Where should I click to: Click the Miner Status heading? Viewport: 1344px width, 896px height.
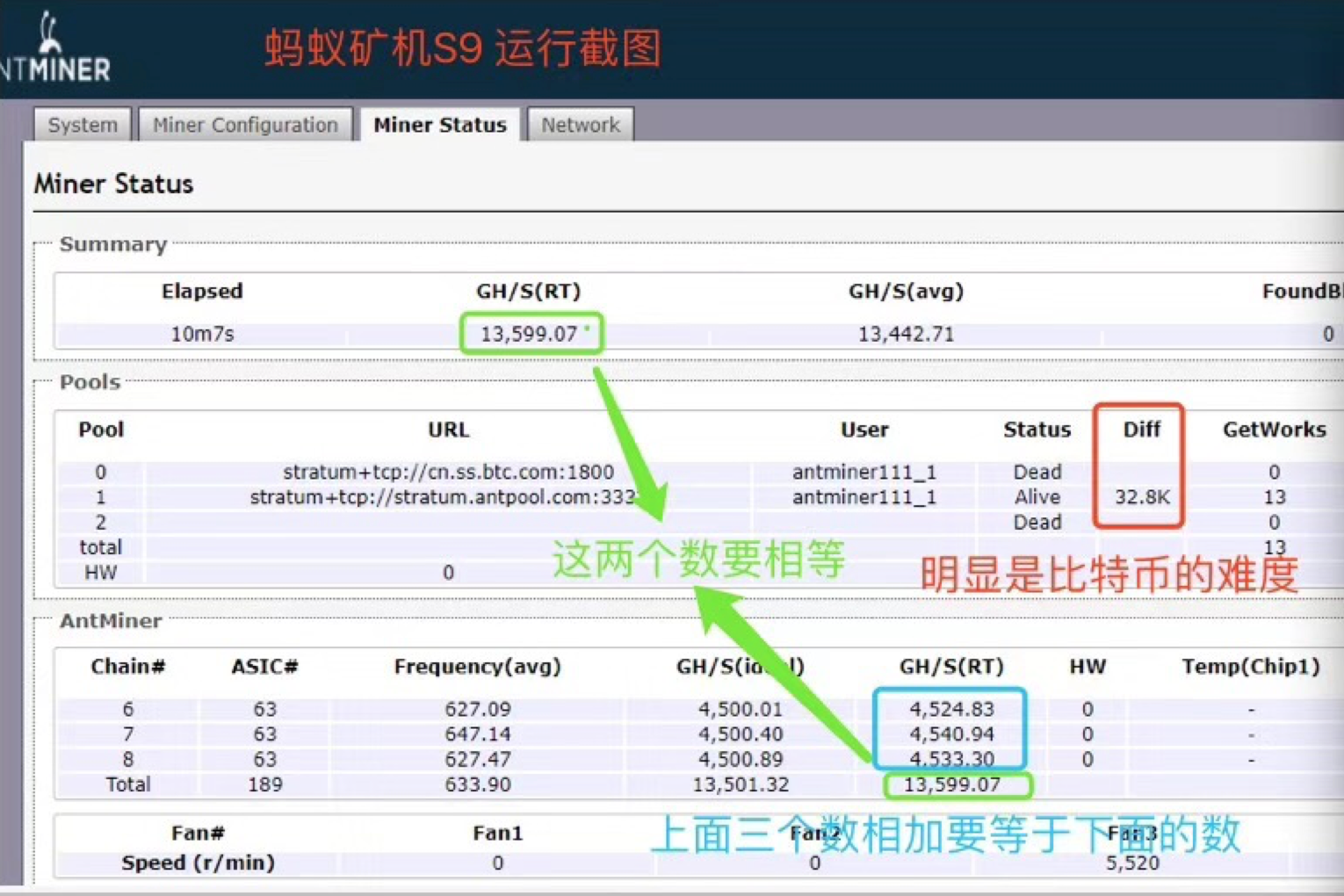(x=113, y=184)
